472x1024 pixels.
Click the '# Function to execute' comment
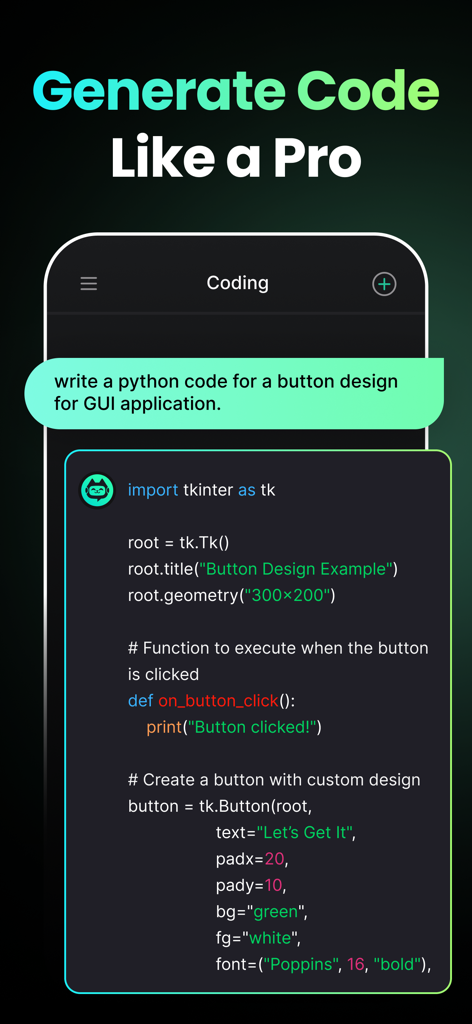[x=278, y=661]
